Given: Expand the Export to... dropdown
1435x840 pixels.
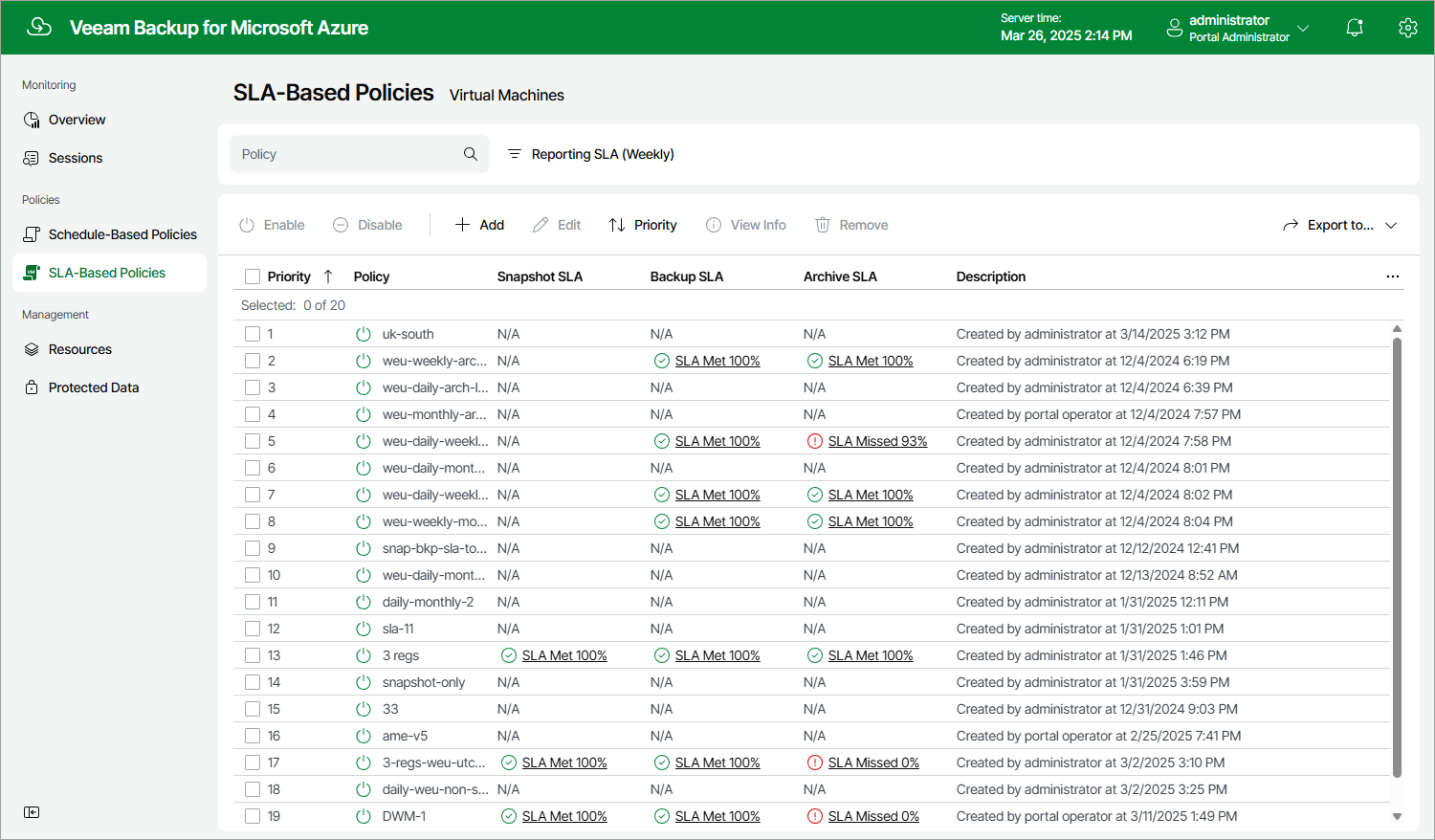Looking at the screenshot, I should click(x=1340, y=225).
